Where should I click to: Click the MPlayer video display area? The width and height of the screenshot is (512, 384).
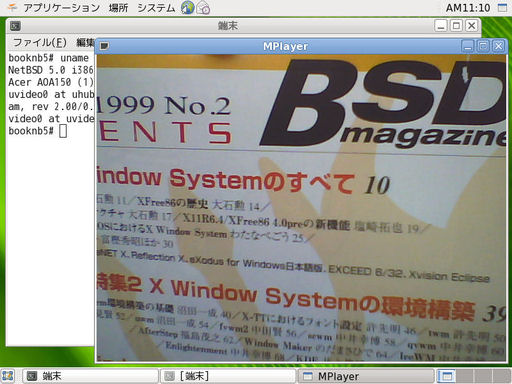pos(301,208)
